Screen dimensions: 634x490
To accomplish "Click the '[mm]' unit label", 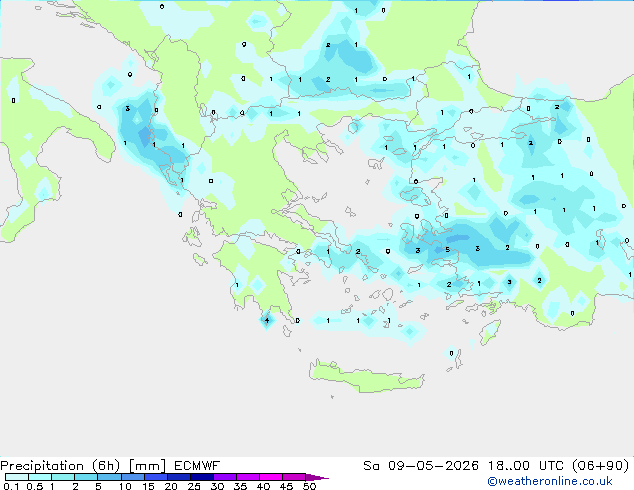I will tap(147, 466).
